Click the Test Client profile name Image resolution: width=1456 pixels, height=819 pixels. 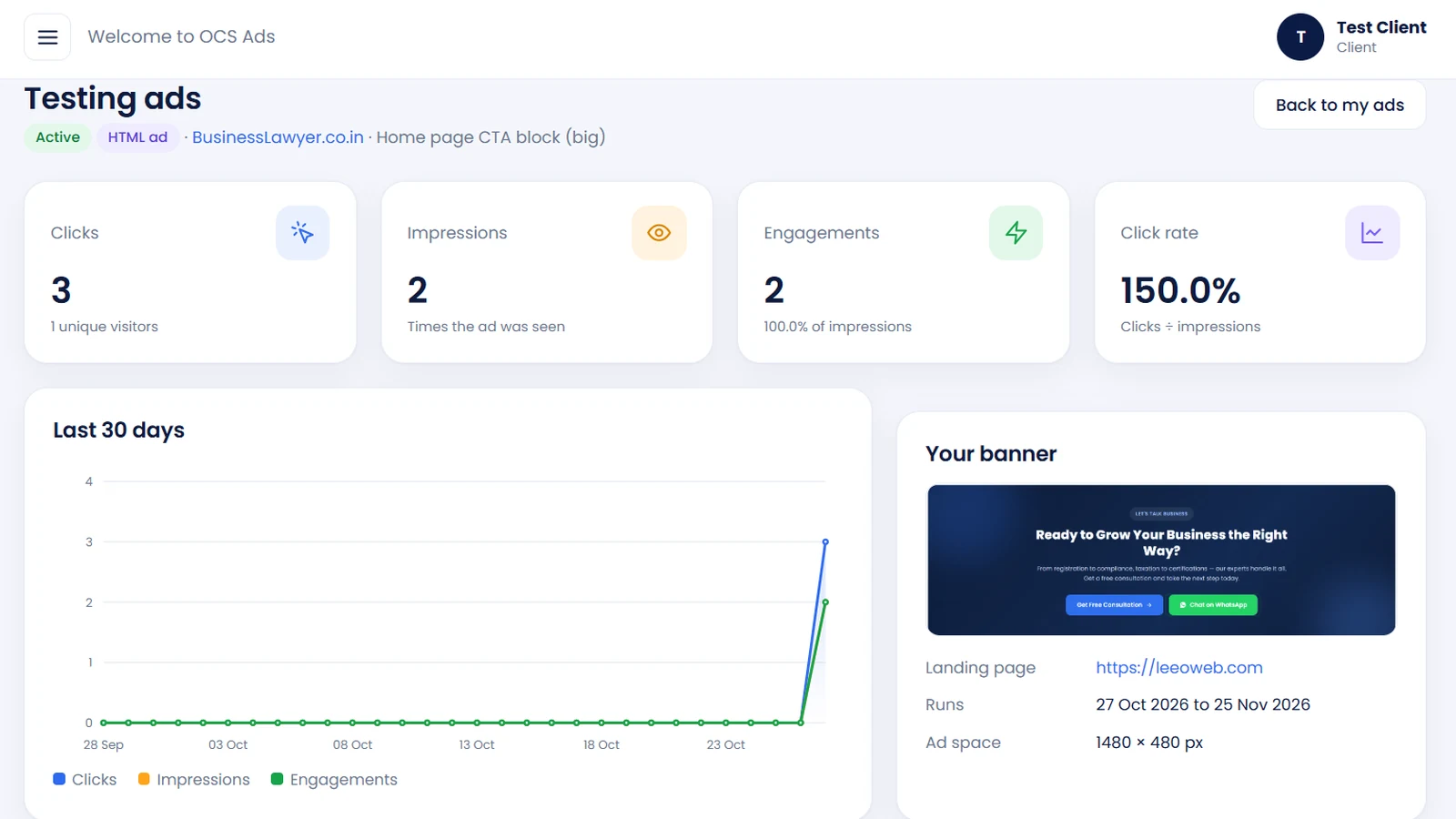(x=1381, y=27)
